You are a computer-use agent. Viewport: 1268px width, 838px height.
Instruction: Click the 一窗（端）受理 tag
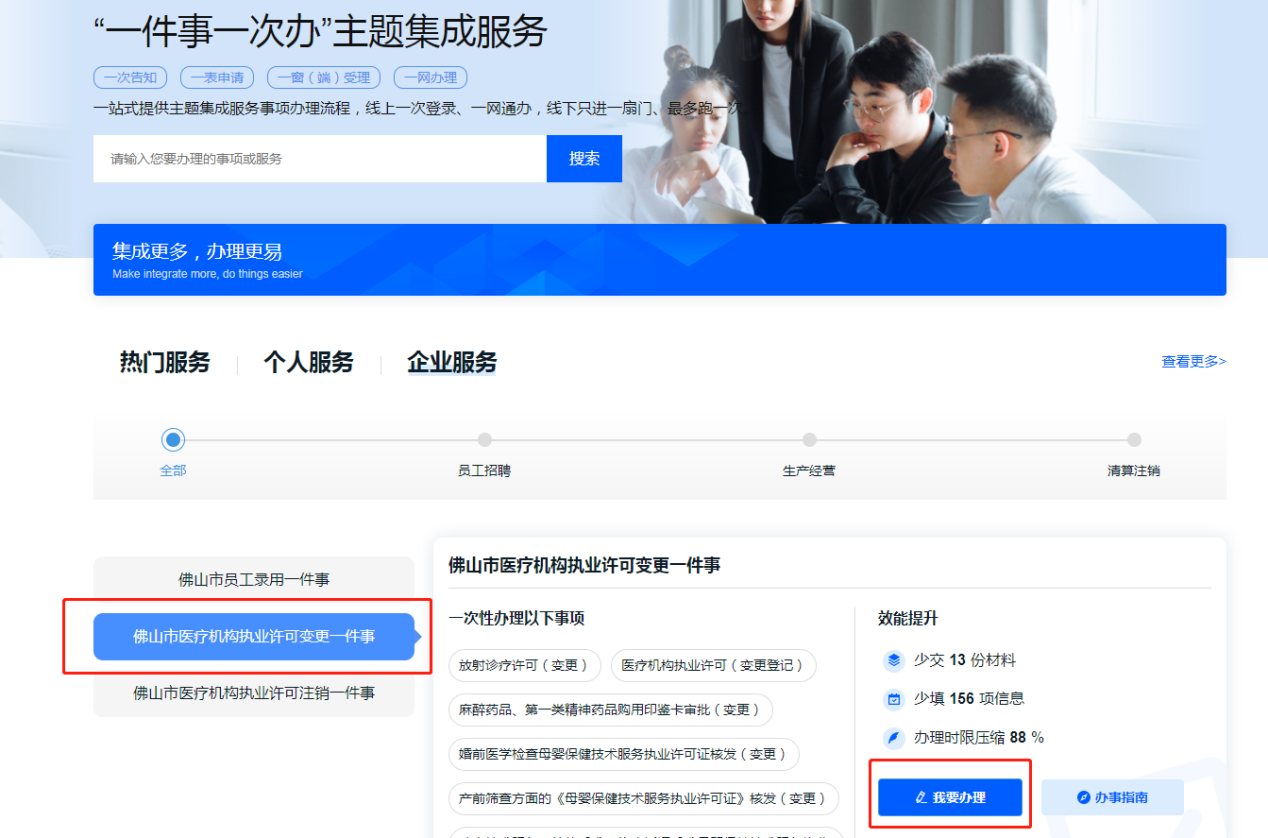click(x=324, y=77)
